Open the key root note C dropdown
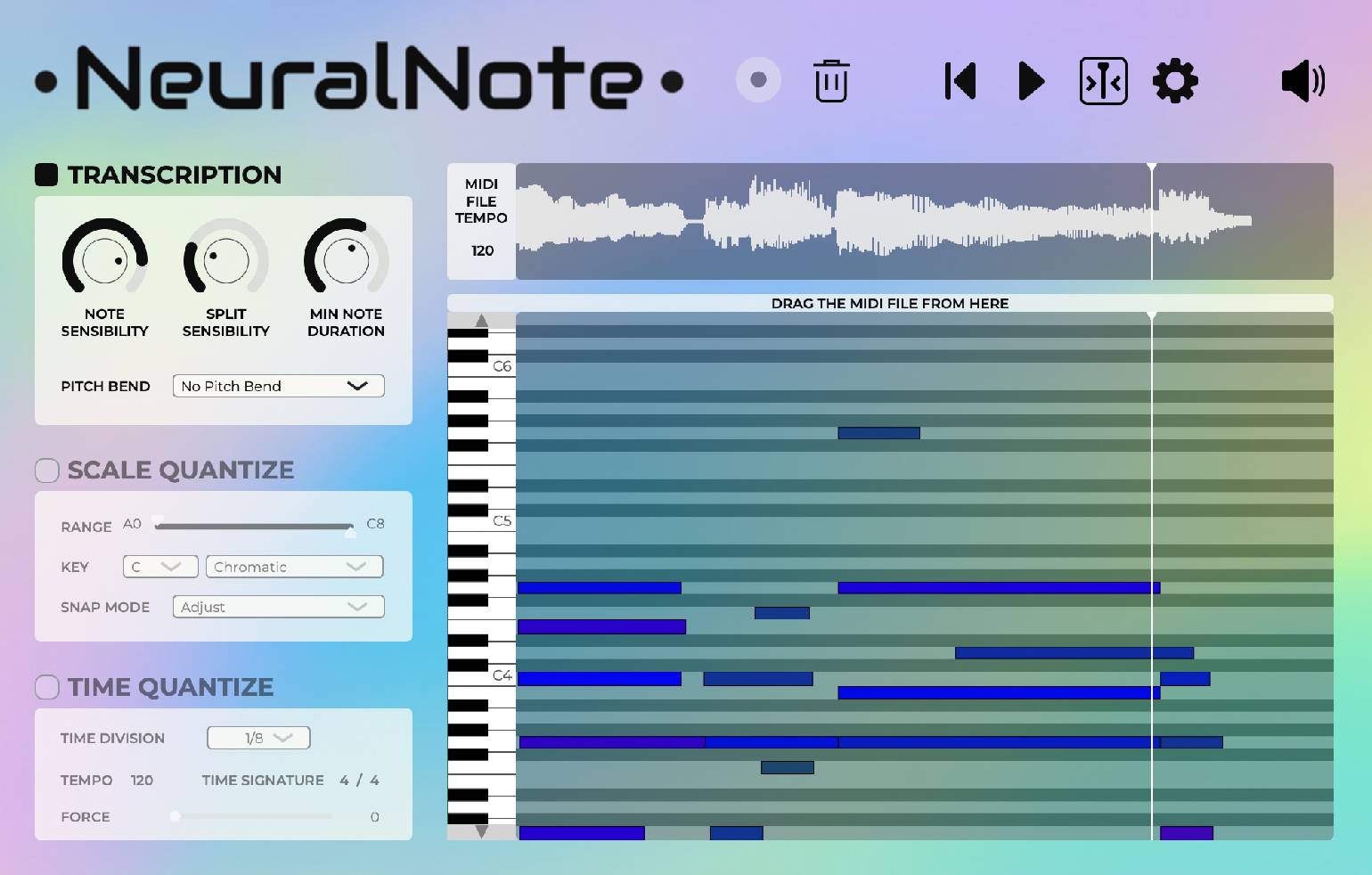This screenshot has width=1372, height=875. [x=160, y=567]
